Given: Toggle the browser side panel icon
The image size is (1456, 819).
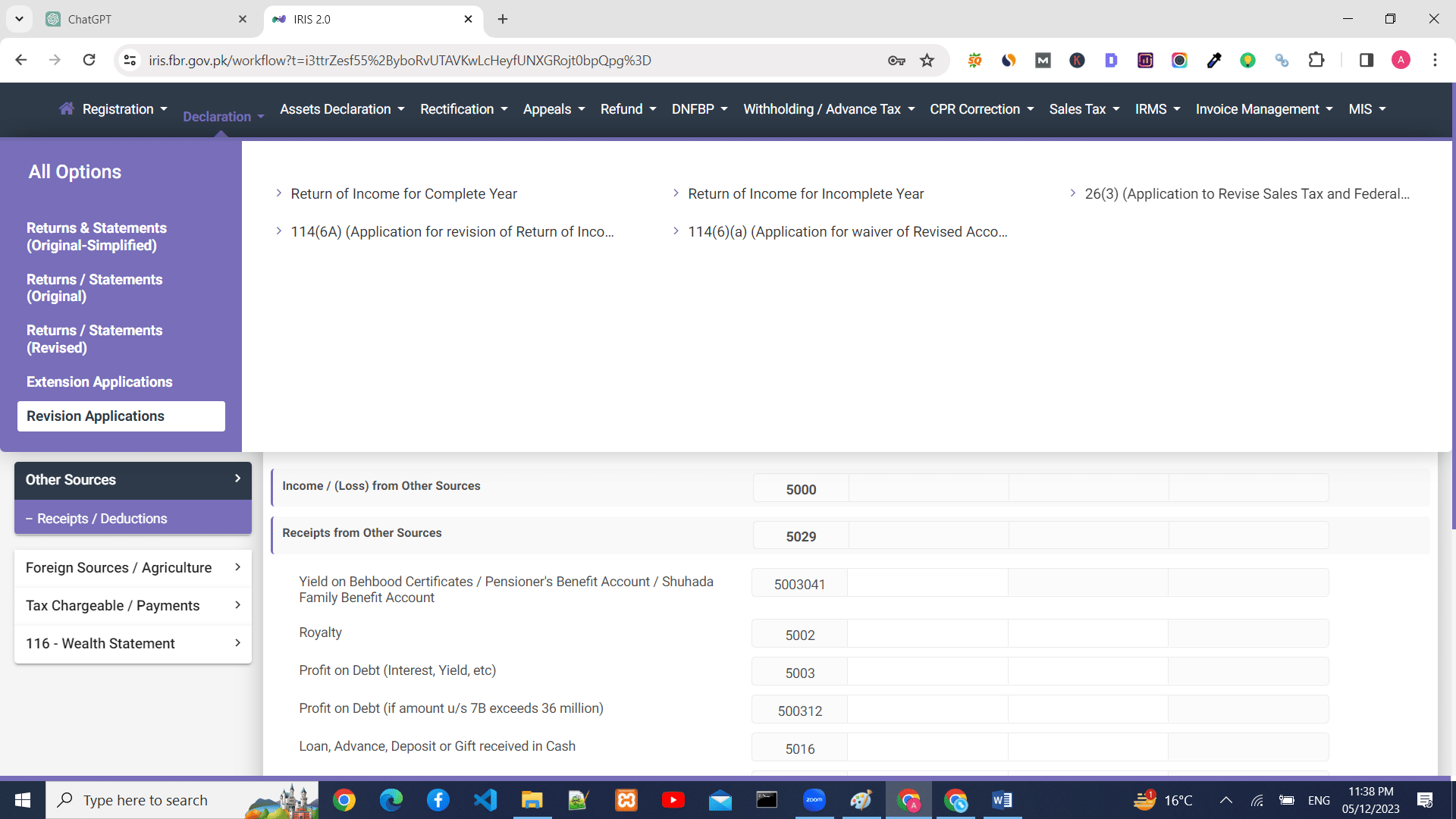Looking at the screenshot, I should point(1367,60).
